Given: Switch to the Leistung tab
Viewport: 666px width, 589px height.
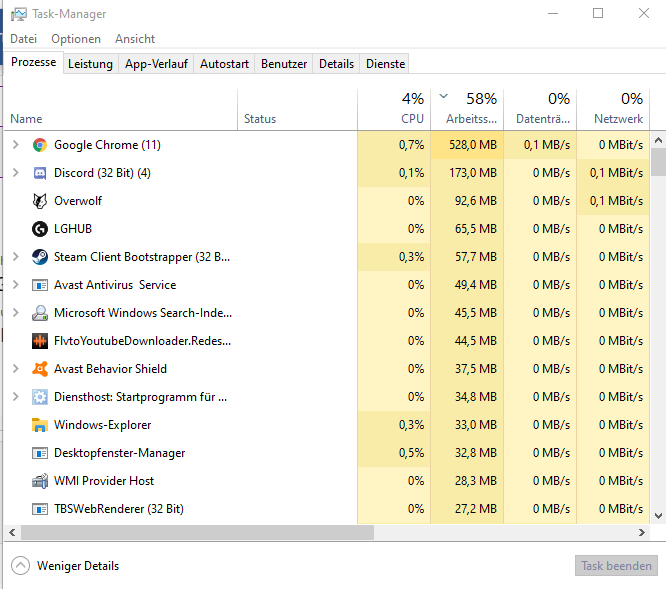Looking at the screenshot, I should pyautogui.click(x=90, y=64).
